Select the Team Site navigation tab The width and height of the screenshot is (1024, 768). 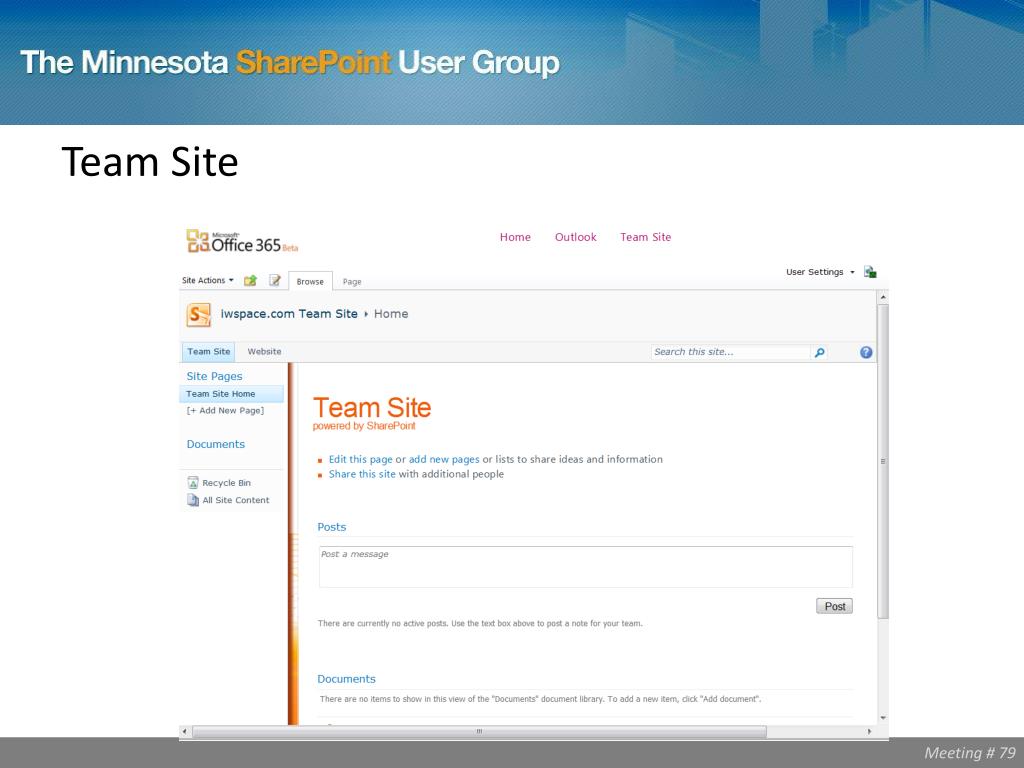pyautogui.click(x=208, y=351)
